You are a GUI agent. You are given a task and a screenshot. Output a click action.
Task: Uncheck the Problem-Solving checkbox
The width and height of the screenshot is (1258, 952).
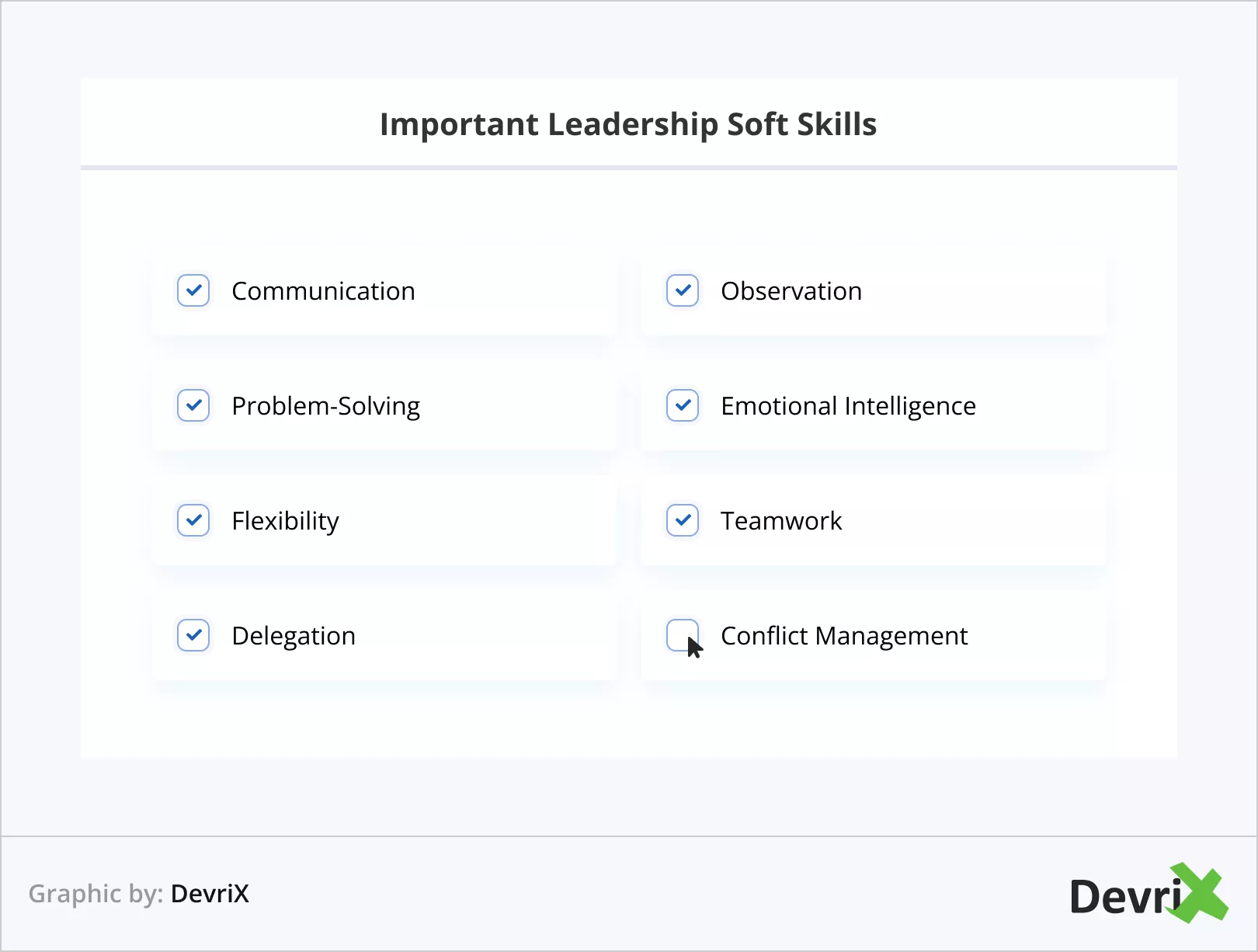(x=193, y=405)
